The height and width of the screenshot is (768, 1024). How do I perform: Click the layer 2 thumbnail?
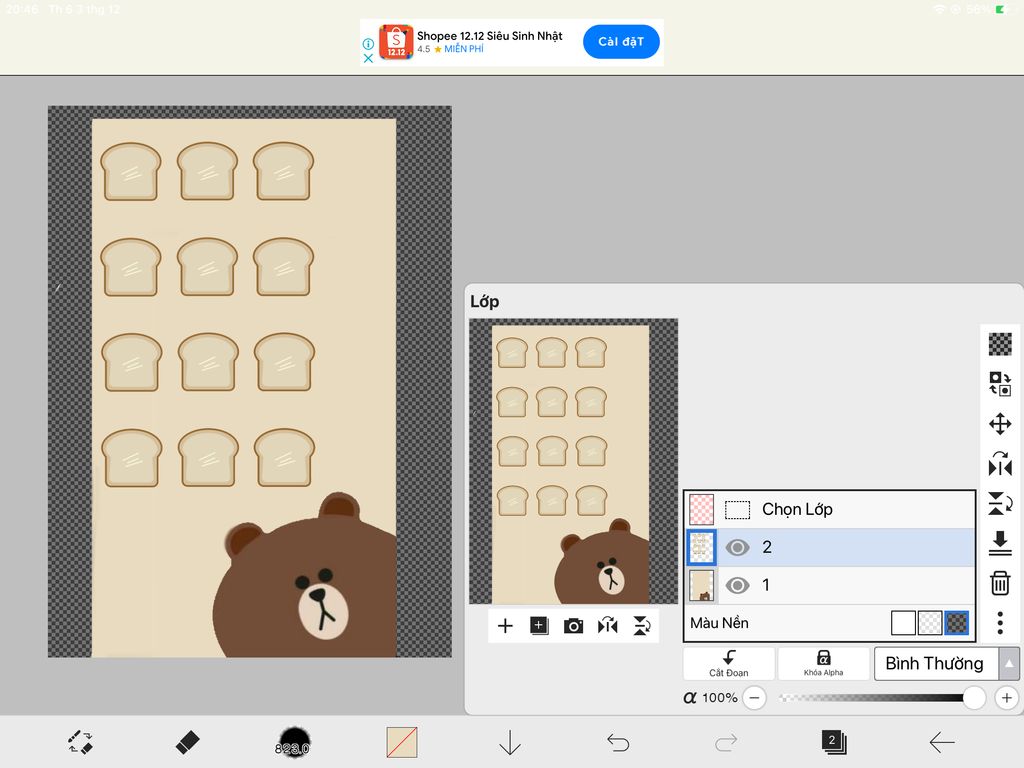pyautogui.click(x=701, y=547)
